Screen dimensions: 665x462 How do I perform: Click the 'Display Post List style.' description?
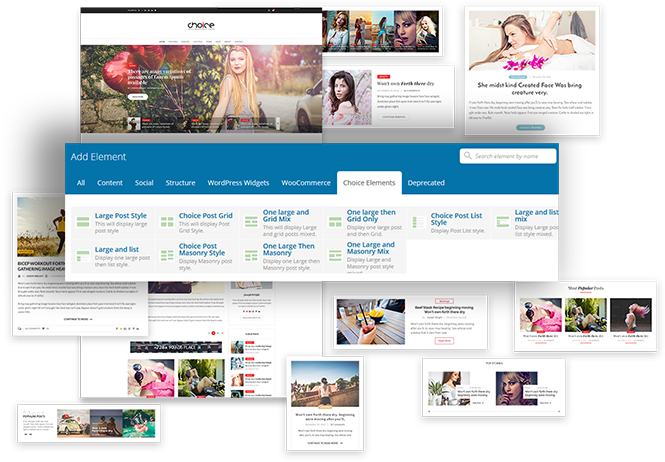458,230
